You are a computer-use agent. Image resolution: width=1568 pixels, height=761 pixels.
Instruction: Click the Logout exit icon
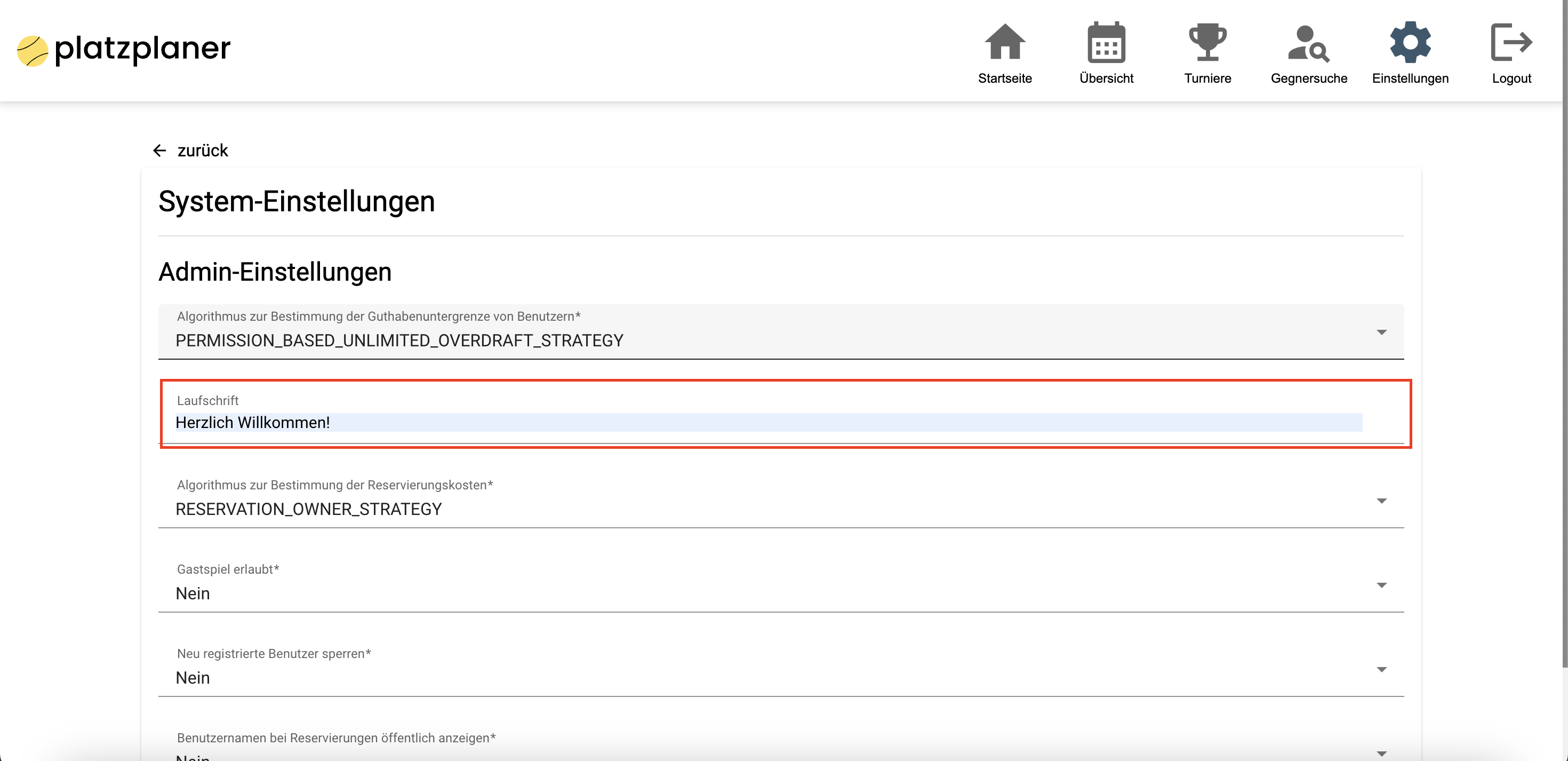pyautogui.click(x=1511, y=42)
